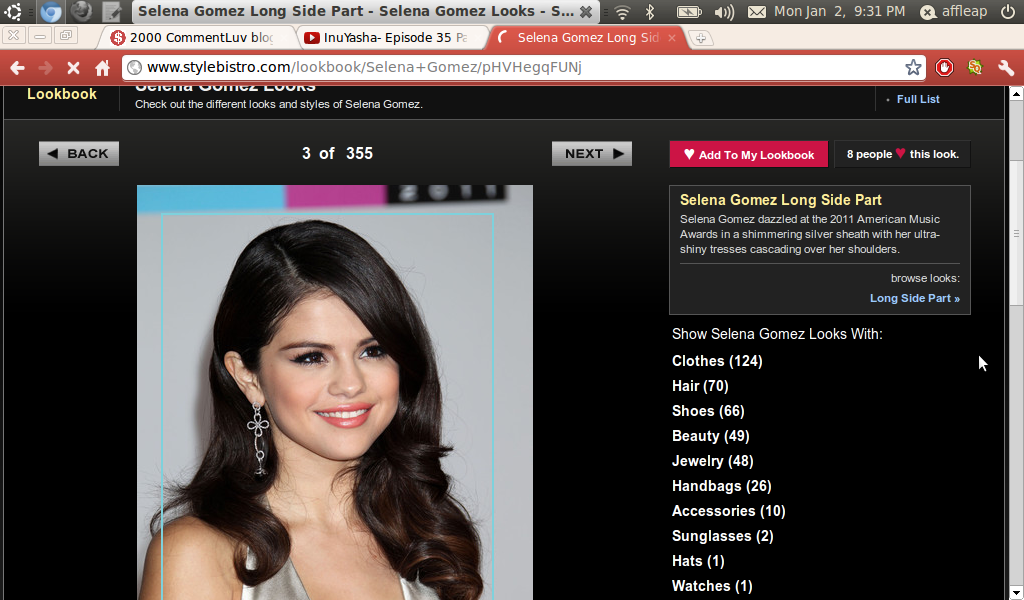Open the mail messaging indicator
The height and width of the screenshot is (600, 1024).
coord(756,12)
